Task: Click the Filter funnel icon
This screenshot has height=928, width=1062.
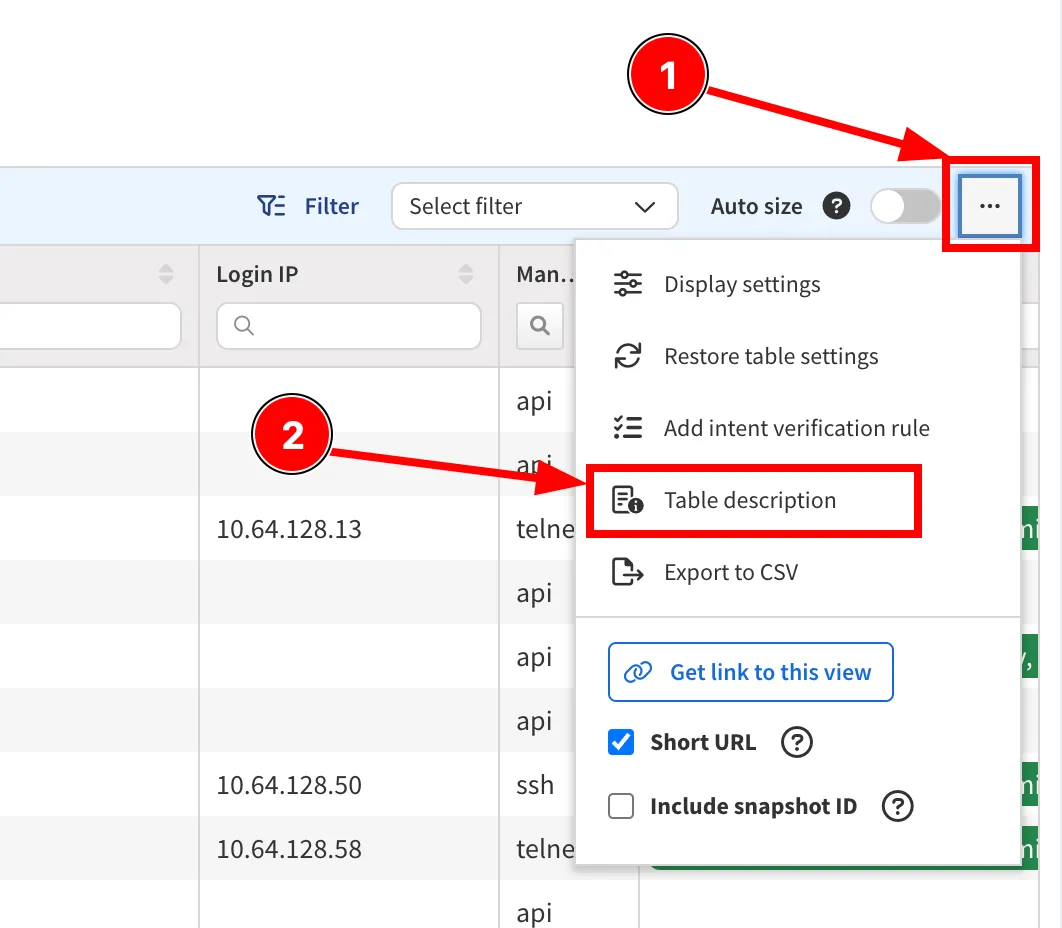Action: 271,206
